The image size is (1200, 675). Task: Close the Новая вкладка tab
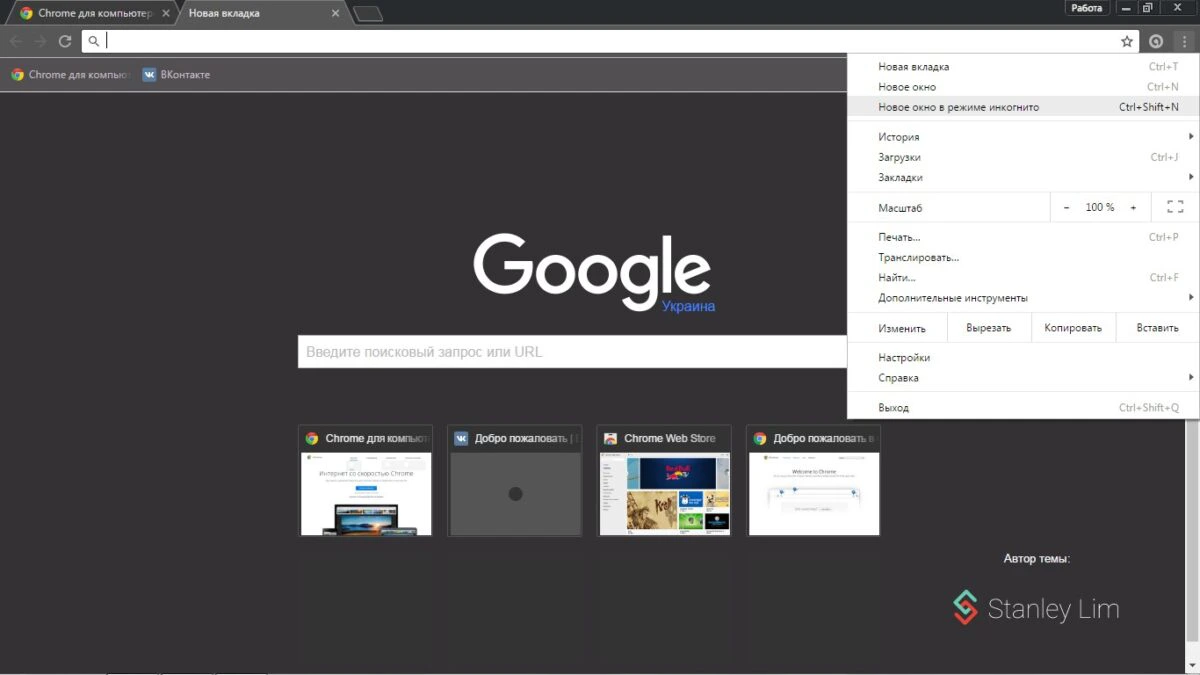(335, 14)
